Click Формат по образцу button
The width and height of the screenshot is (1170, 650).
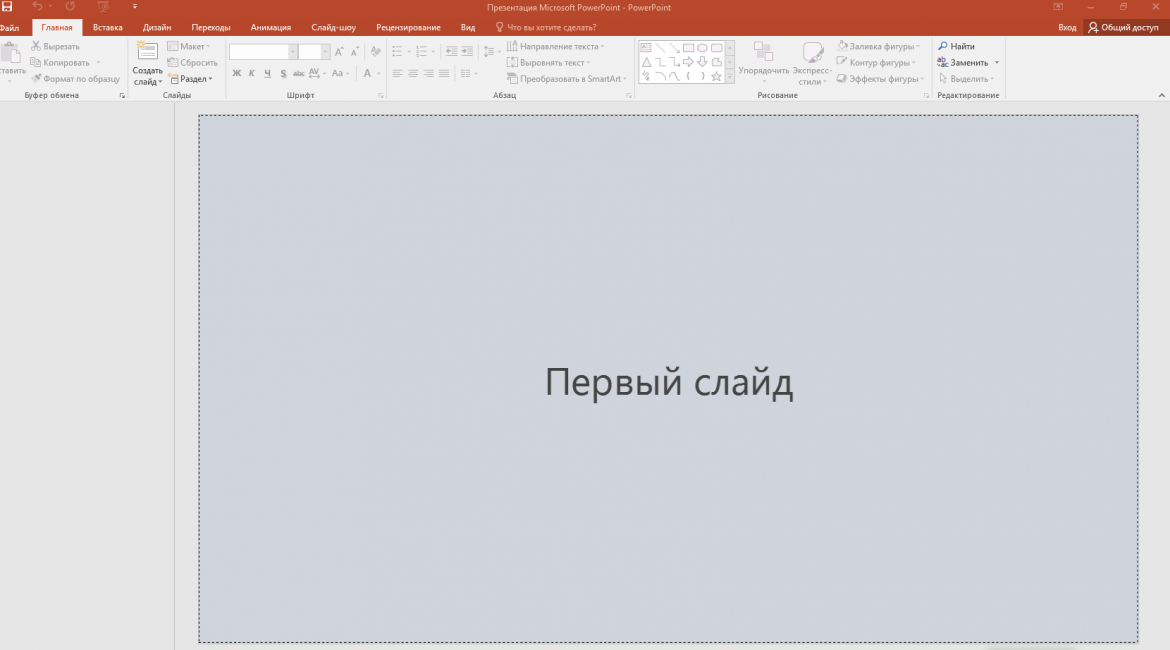[x=75, y=78]
